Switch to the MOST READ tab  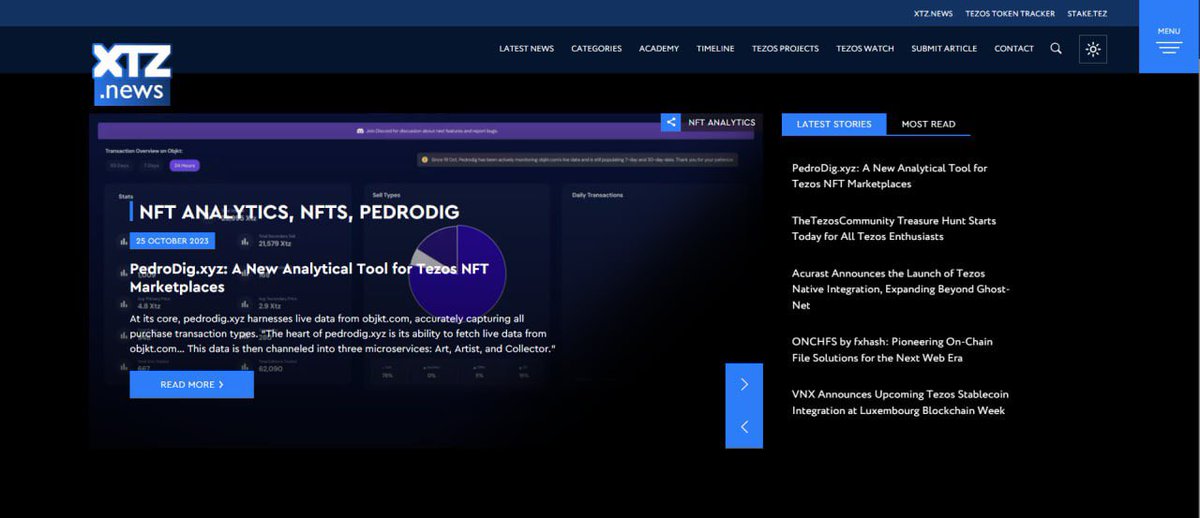coord(928,124)
